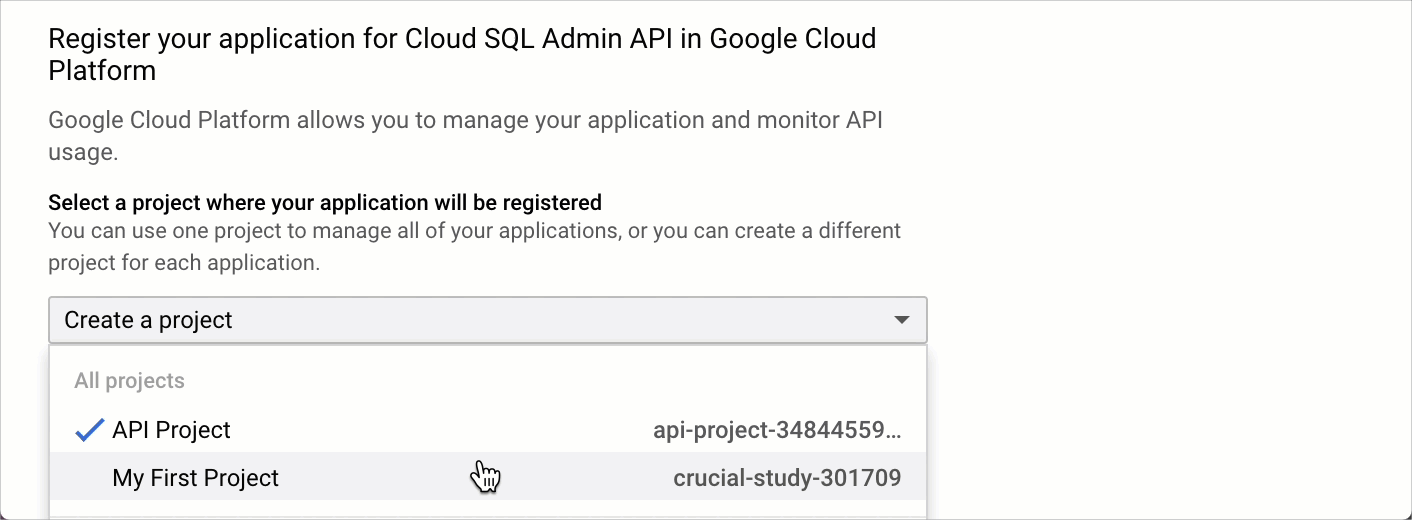1412x520 pixels.
Task: Click the "Select a project" bold label
Action: pos(325,203)
